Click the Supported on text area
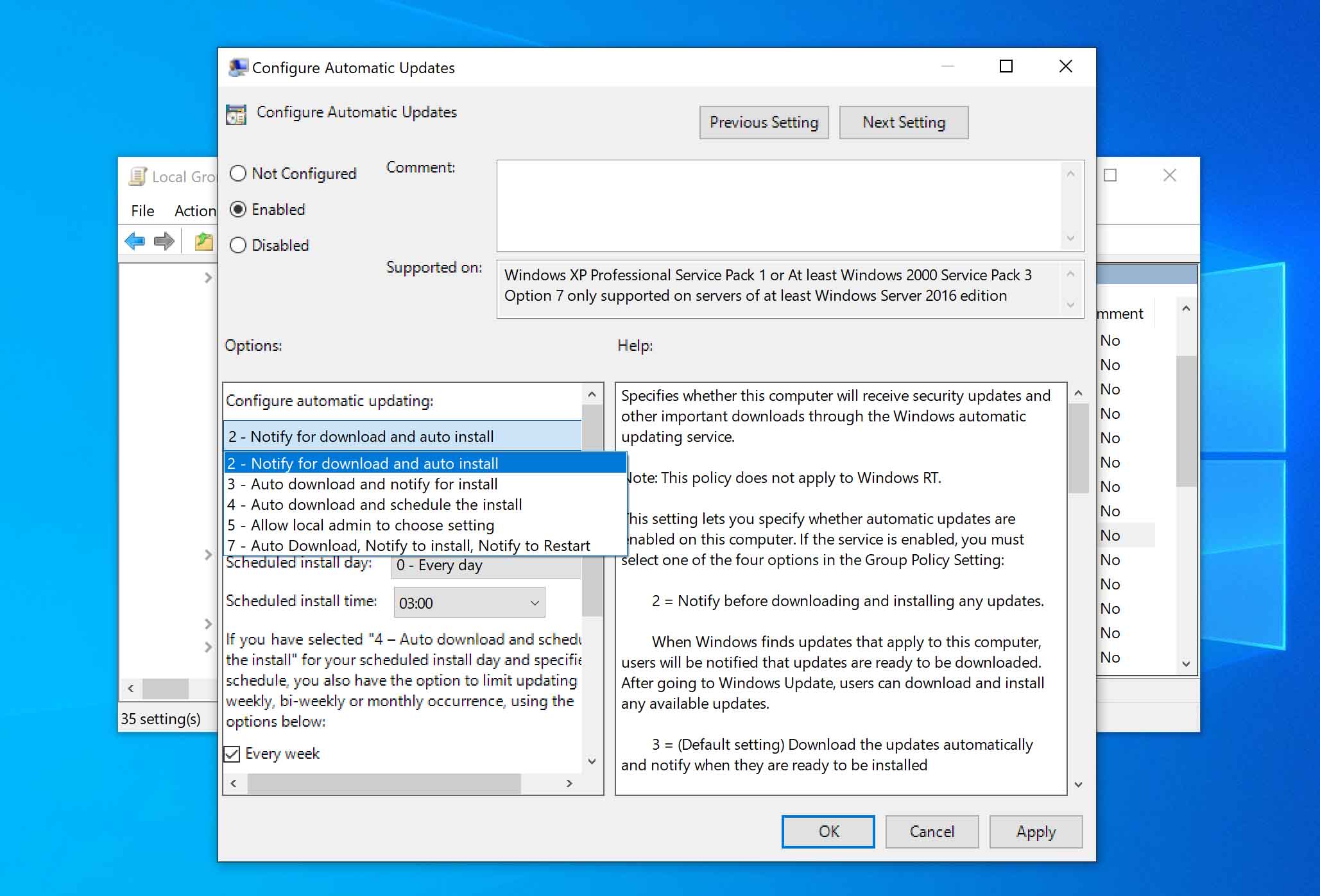This screenshot has width=1320, height=896. [779, 289]
